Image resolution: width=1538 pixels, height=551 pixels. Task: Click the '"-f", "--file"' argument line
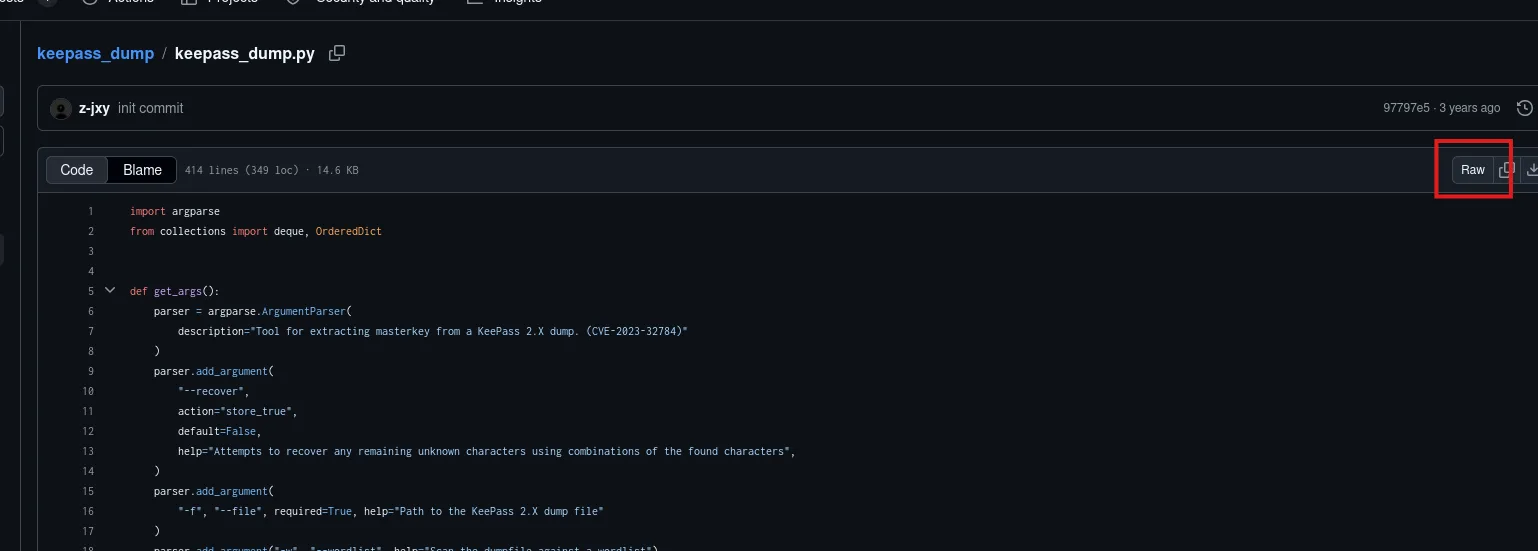(391, 511)
